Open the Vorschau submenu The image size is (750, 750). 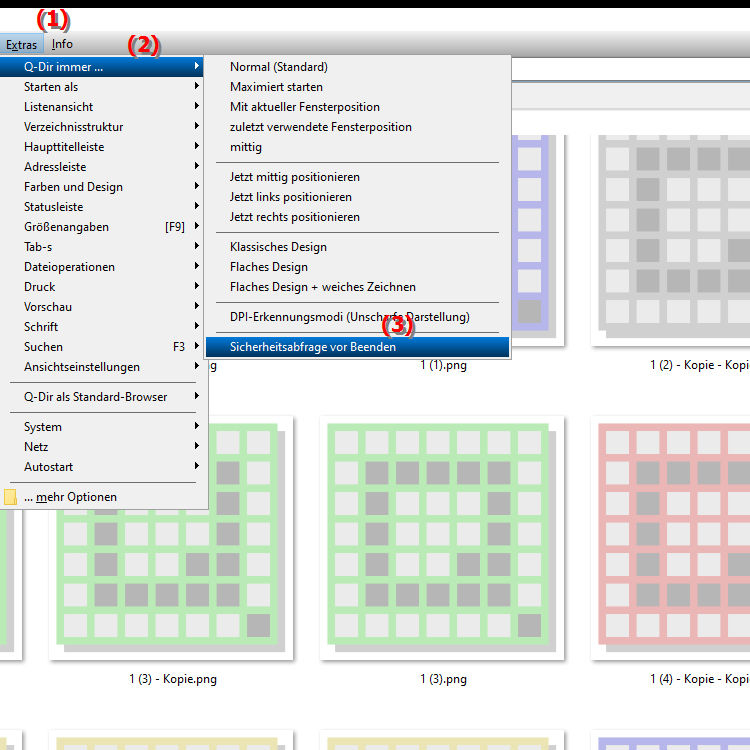pyautogui.click(x=101, y=307)
